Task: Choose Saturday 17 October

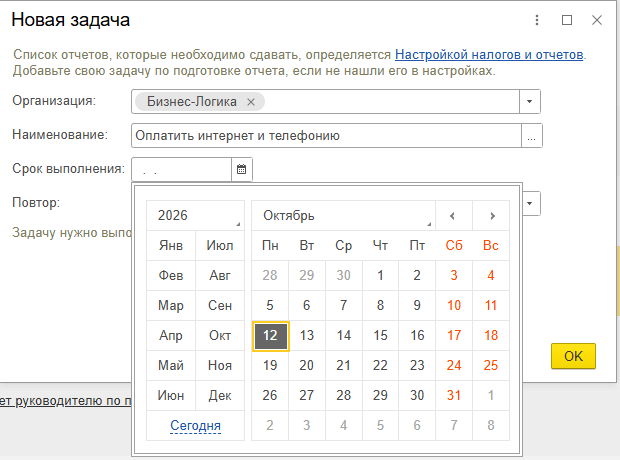Action: pos(454,335)
